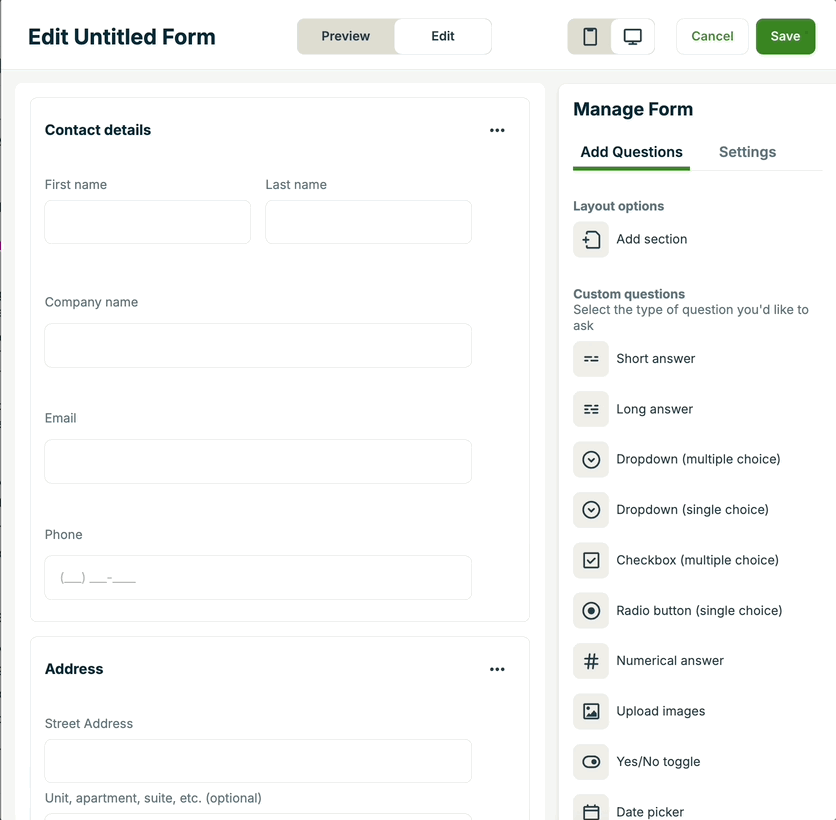
Task: Add a Dropdown (single choice) question
Action: [692, 510]
